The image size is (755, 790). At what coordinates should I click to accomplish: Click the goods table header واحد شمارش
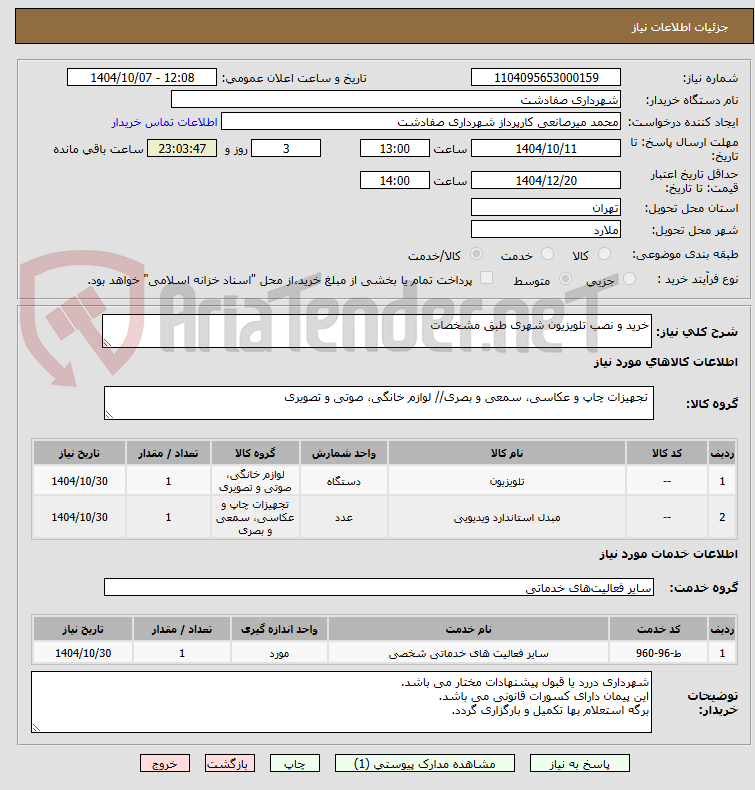344,453
